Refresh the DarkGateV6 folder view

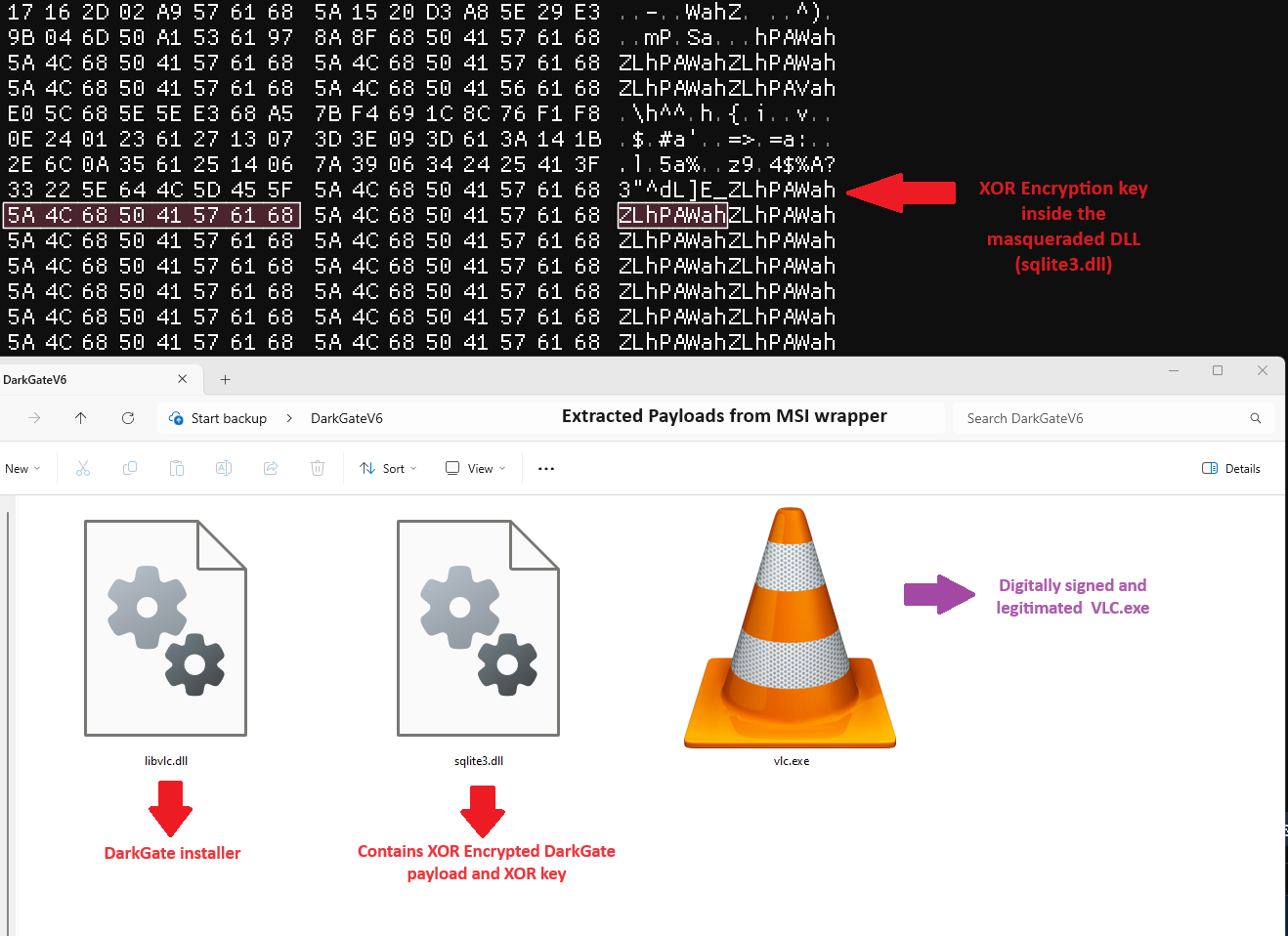tap(128, 418)
